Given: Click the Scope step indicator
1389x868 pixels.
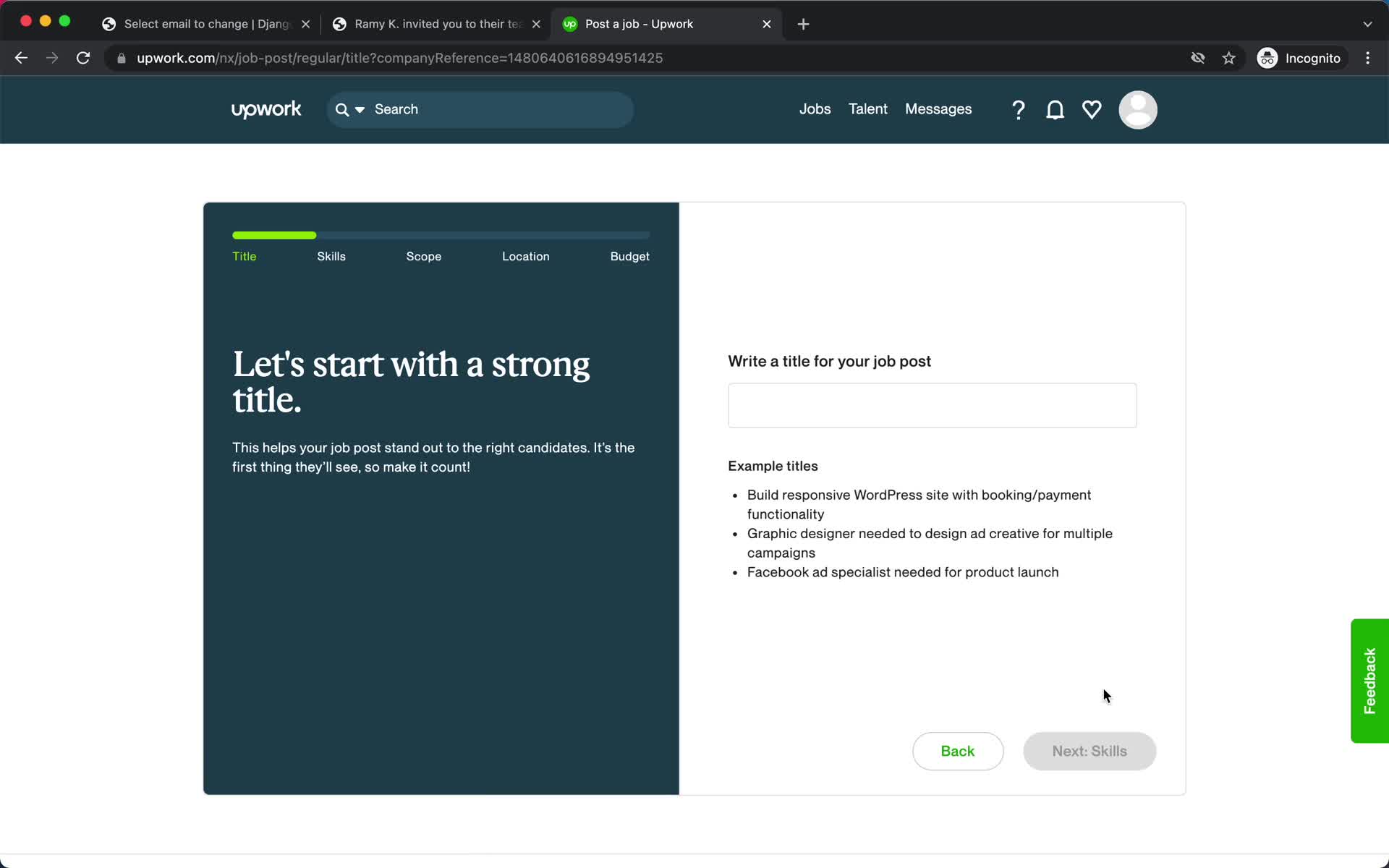Looking at the screenshot, I should 423,256.
